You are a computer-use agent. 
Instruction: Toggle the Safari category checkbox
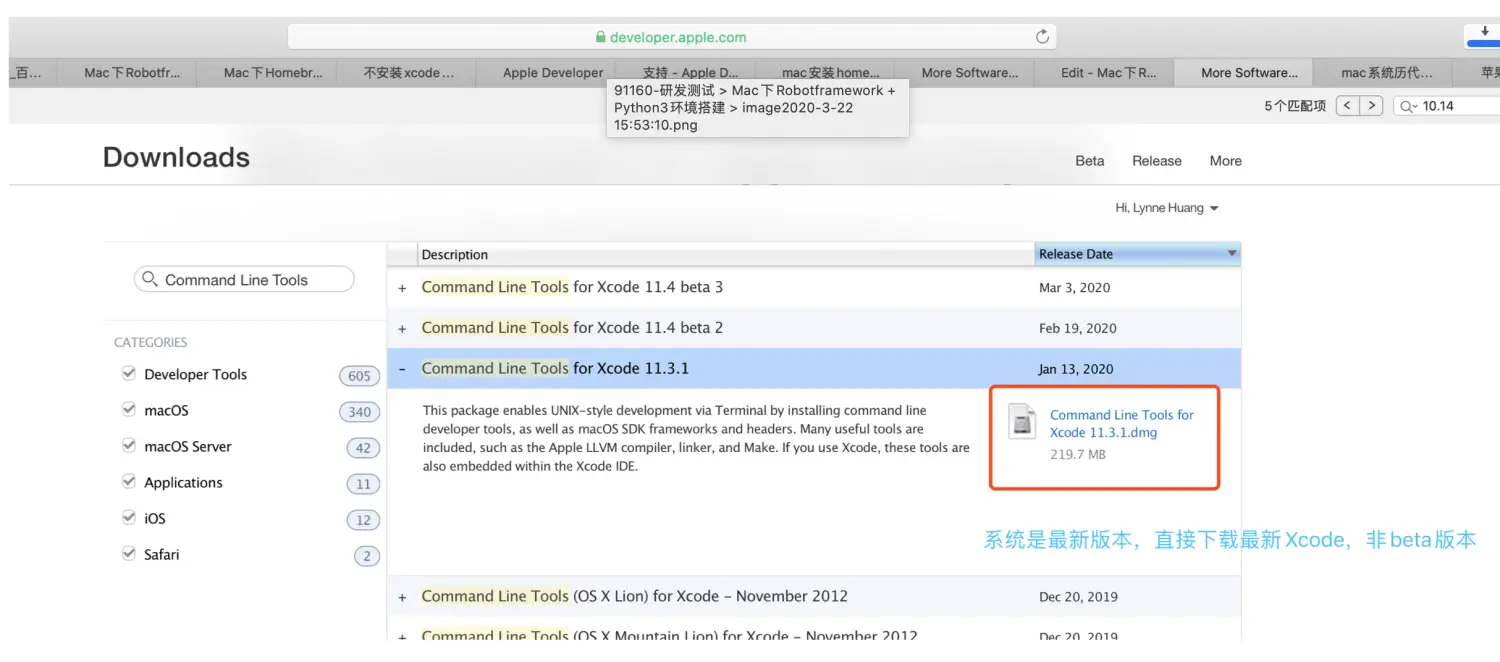[128, 553]
